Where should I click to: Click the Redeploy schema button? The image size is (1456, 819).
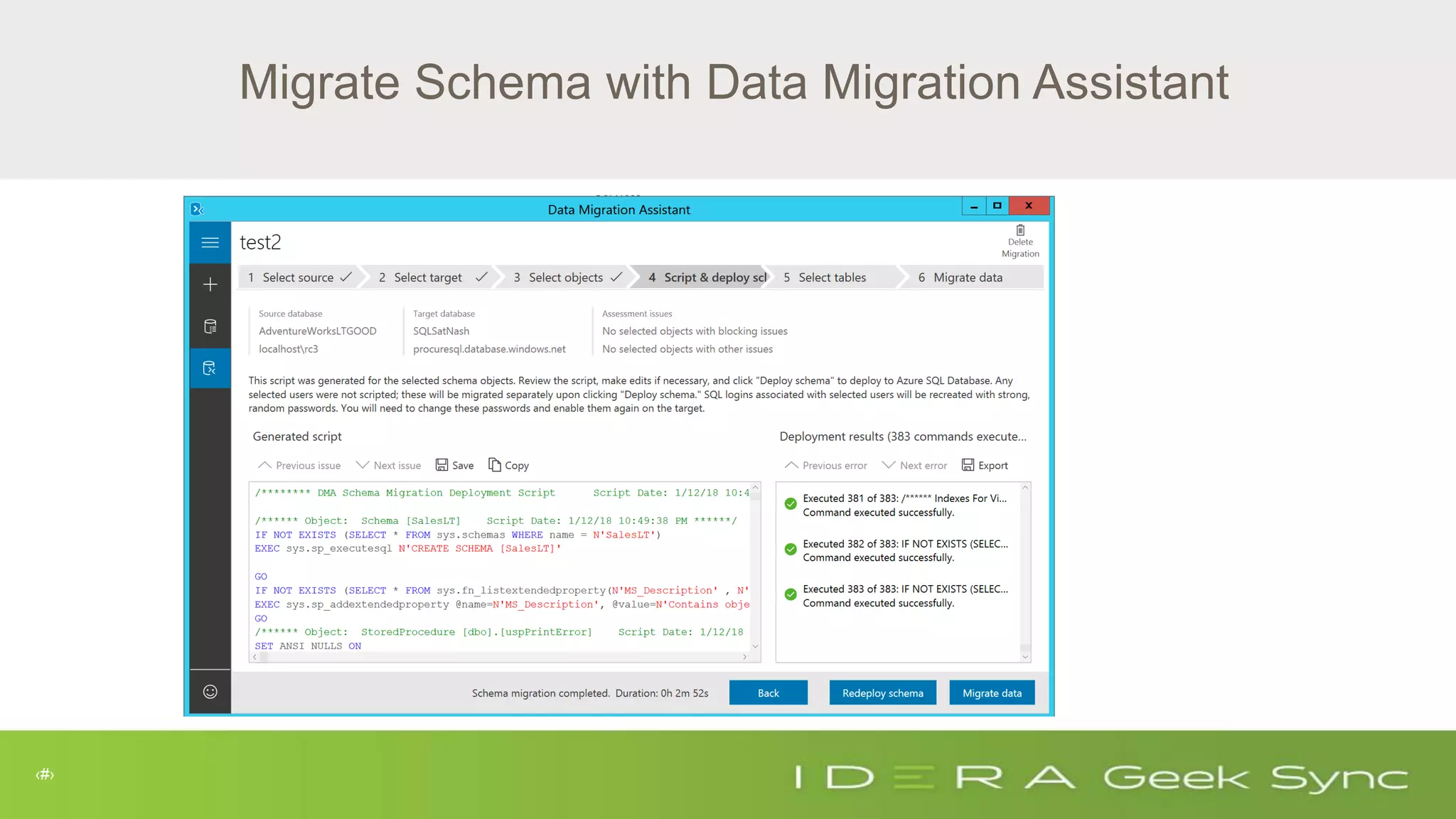[x=882, y=692]
